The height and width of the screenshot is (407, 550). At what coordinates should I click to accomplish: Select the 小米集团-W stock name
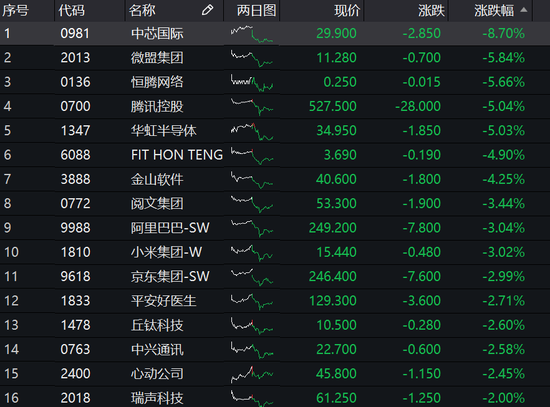(166, 252)
